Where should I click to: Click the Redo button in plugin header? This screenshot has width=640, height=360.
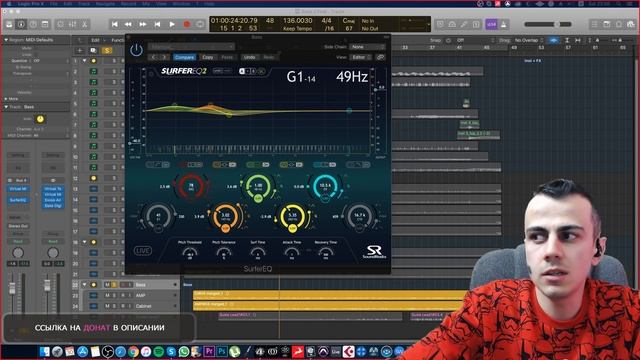269,57
